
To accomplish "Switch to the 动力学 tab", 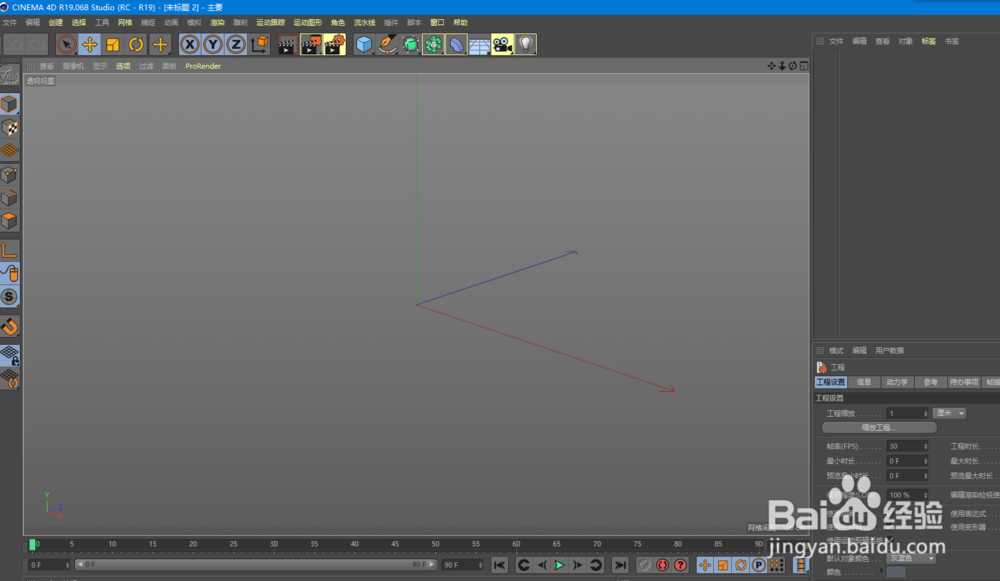I will (895, 382).
